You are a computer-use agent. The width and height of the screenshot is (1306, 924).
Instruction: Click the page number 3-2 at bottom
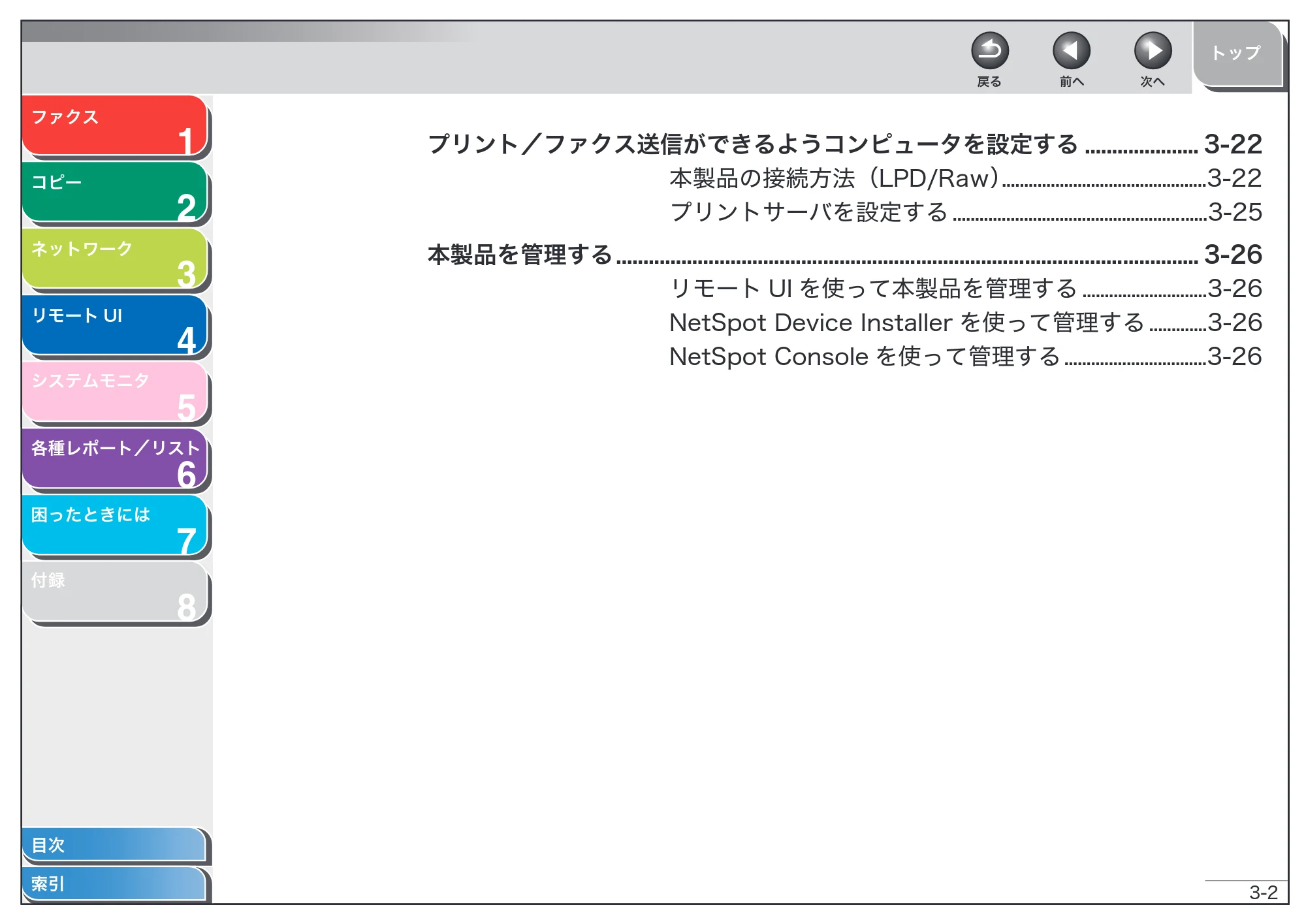coord(1263,892)
